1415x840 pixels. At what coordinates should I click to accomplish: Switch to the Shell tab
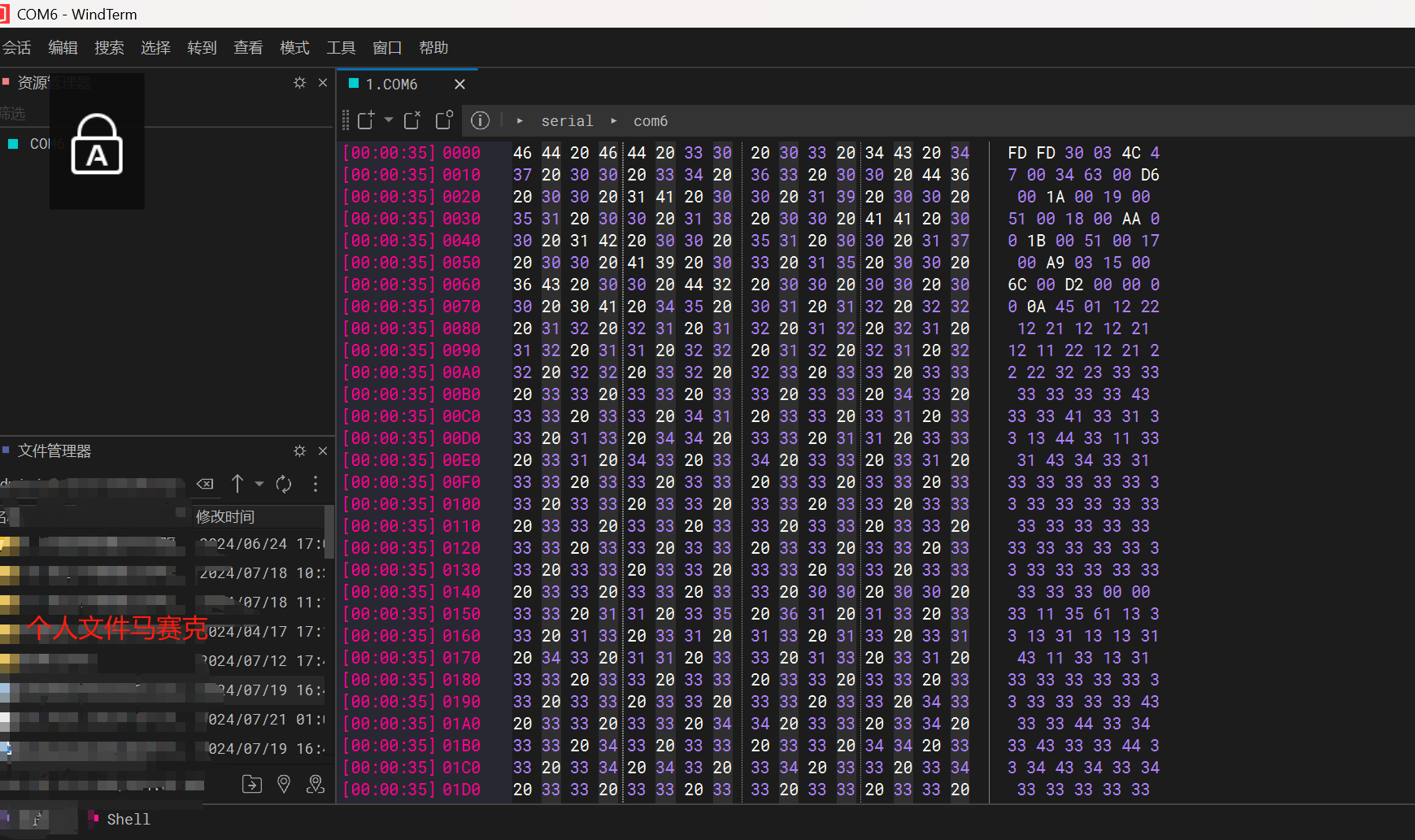(128, 820)
